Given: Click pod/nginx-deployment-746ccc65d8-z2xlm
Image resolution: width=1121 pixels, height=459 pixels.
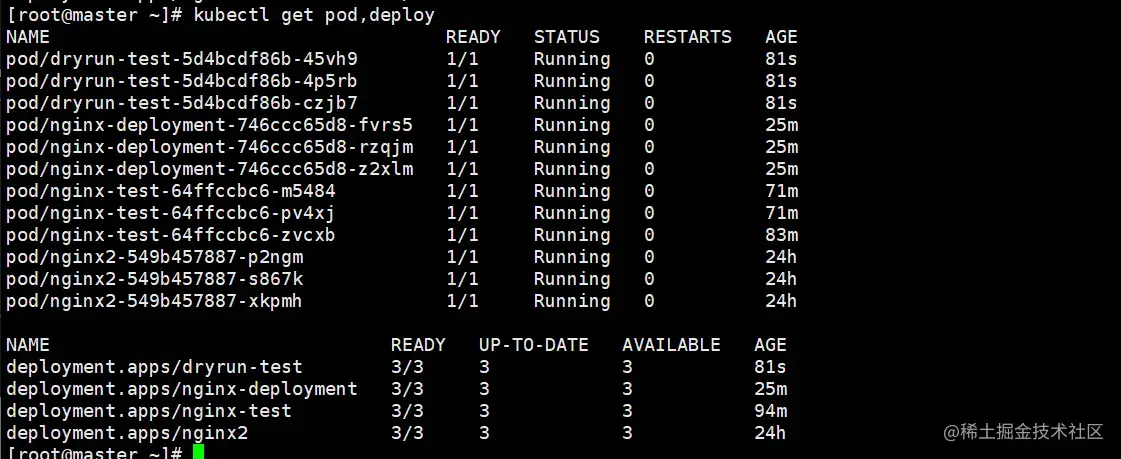Looking at the screenshot, I should (209, 169).
